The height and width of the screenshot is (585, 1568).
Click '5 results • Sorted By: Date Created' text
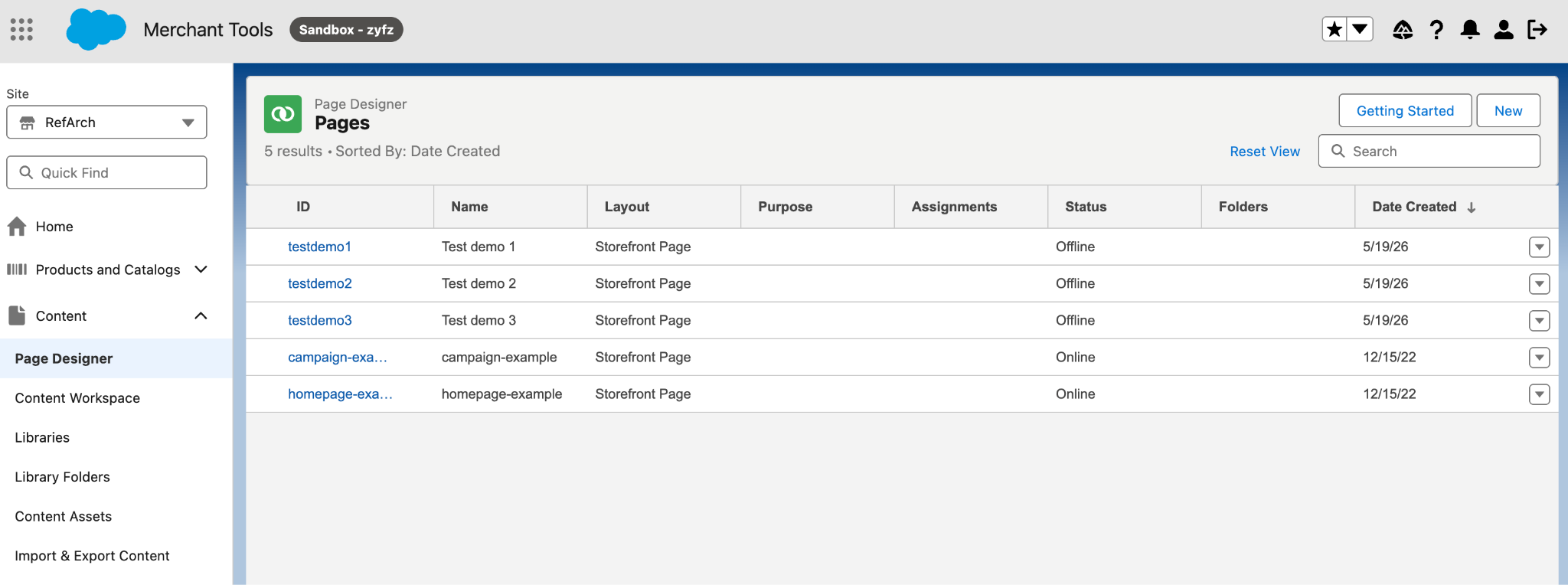[382, 151]
